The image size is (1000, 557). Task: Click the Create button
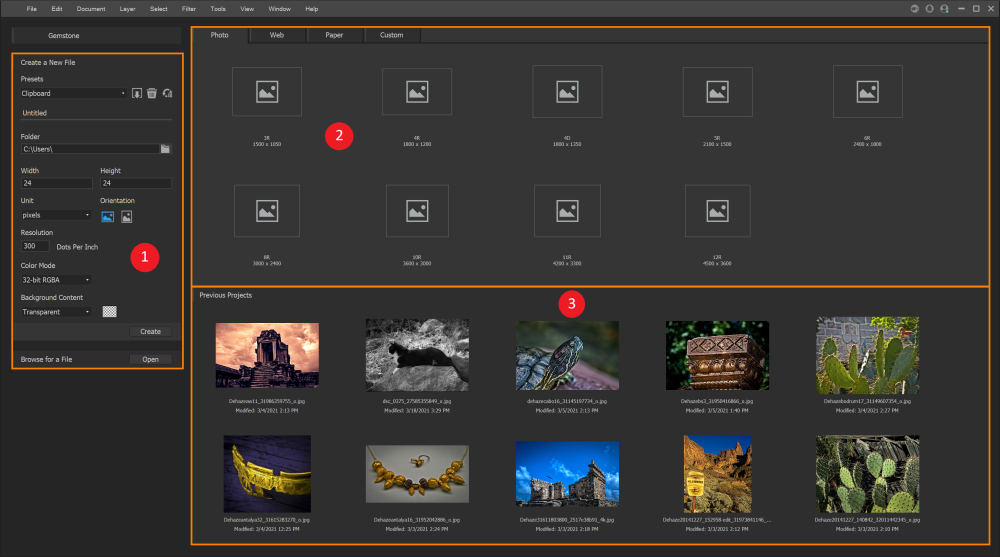(150, 331)
